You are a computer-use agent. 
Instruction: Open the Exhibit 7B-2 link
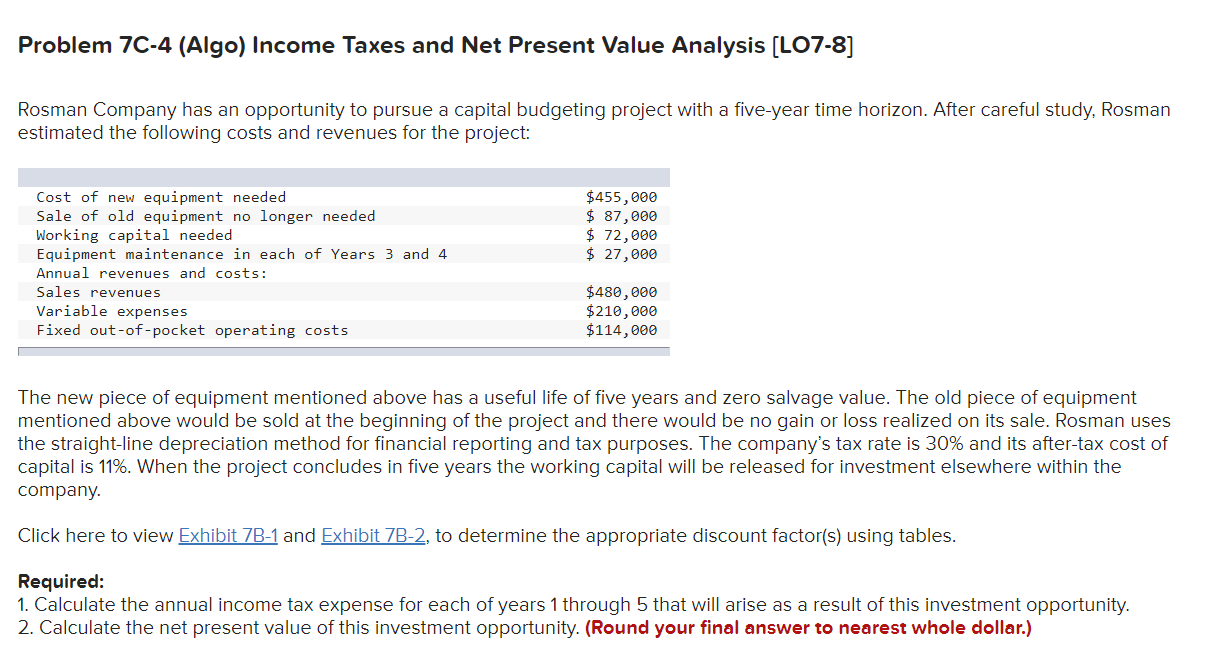pyautogui.click(x=372, y=535)
